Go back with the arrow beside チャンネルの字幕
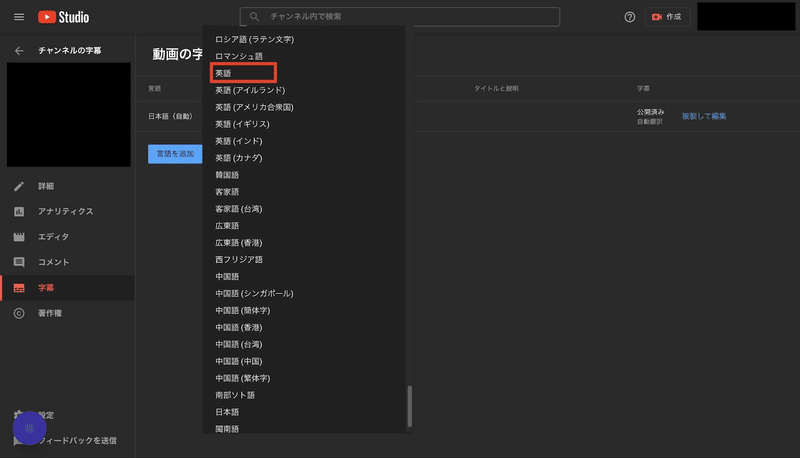Viewport: 800px width, 458px height. 19,50
